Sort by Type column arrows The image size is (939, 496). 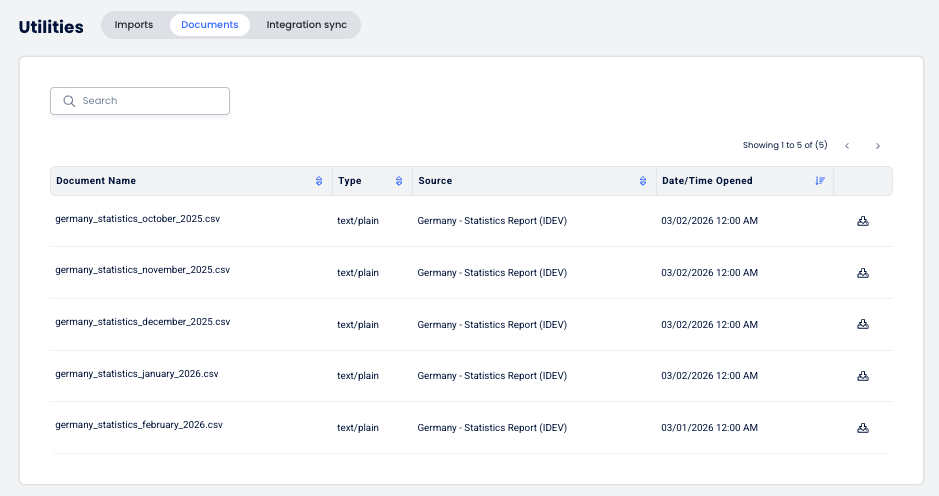tap(399, 181)
